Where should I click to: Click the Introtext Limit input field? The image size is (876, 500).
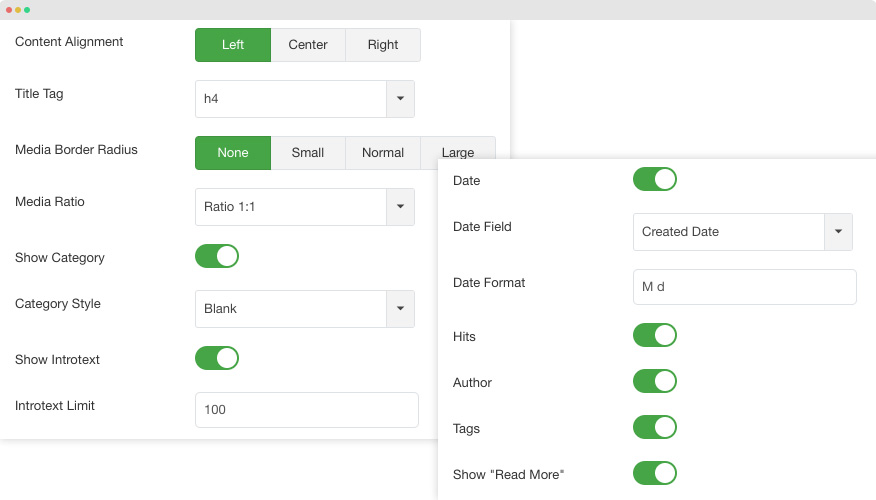307,409
